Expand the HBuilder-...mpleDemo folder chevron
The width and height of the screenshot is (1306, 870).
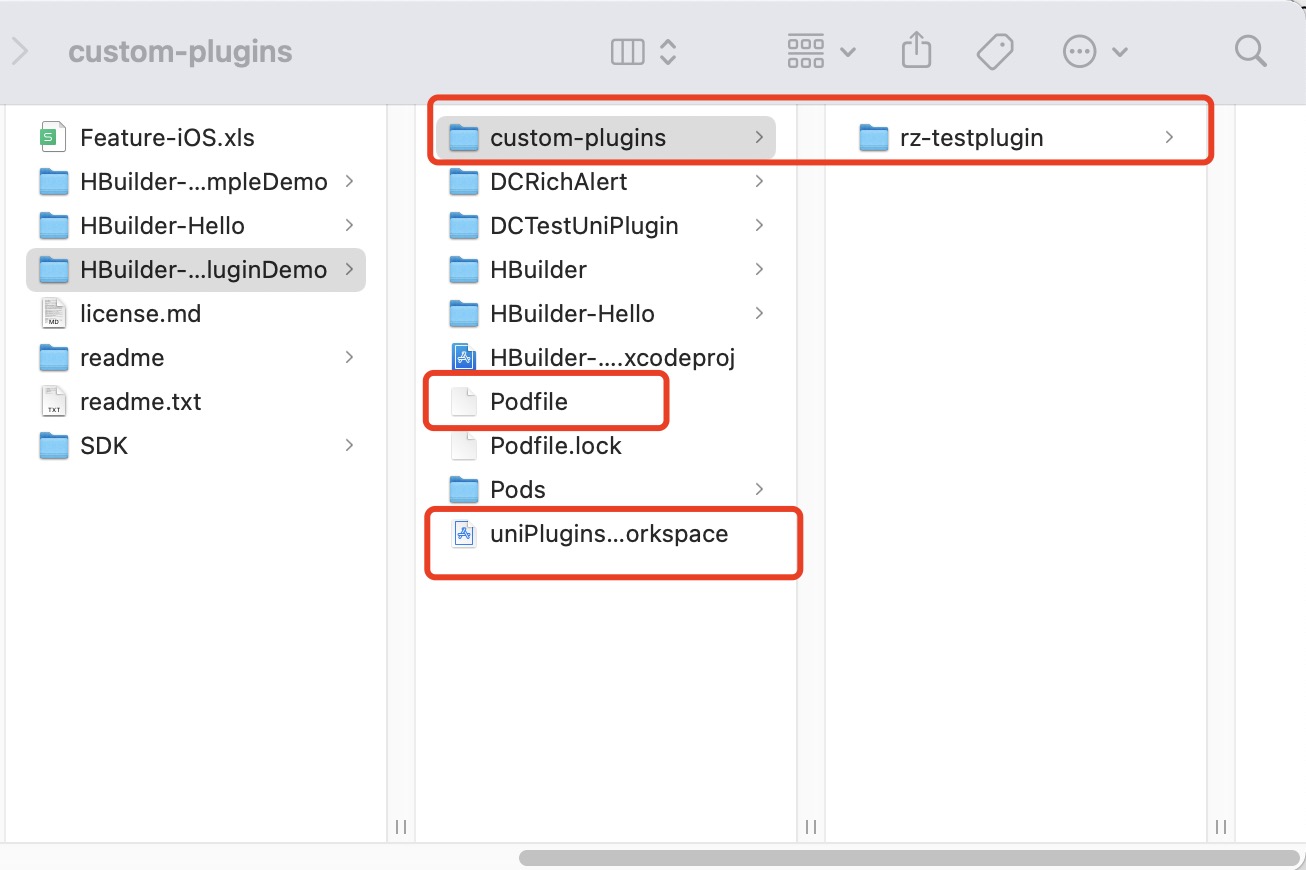click(x=349, y=181)
